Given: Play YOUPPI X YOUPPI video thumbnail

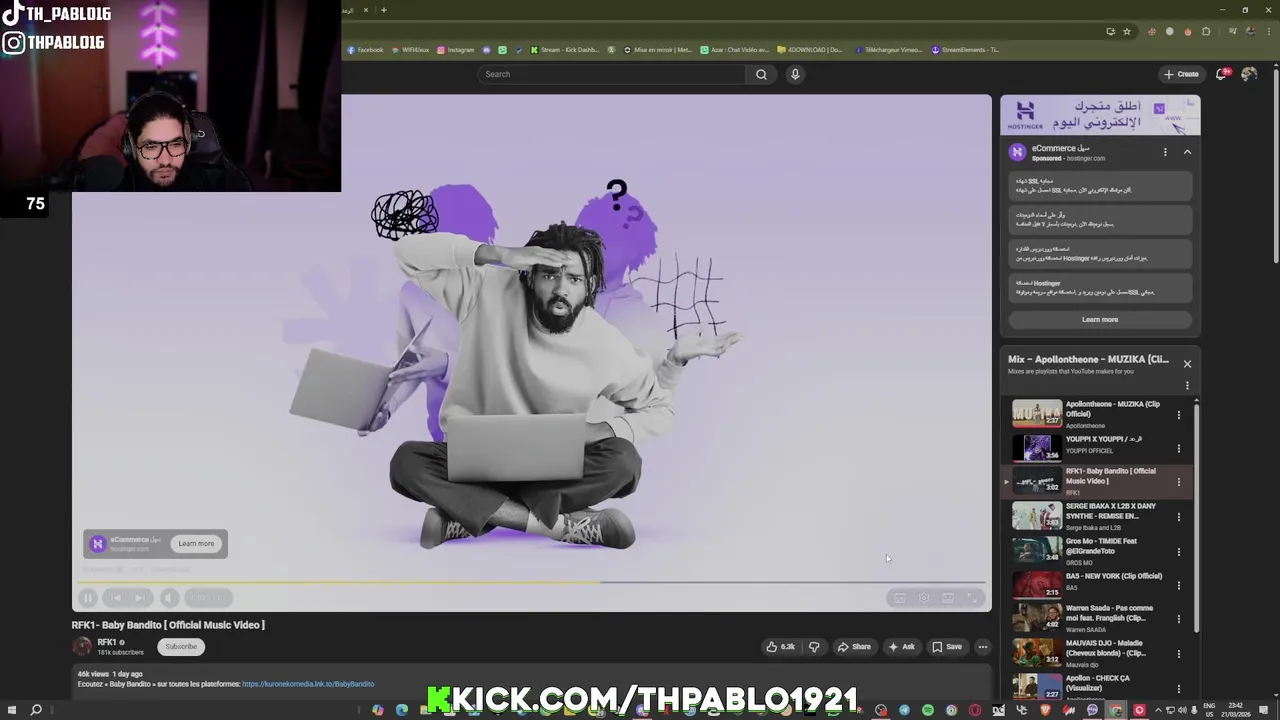Looking at the screenshot, I should (x=1037, y=447).
